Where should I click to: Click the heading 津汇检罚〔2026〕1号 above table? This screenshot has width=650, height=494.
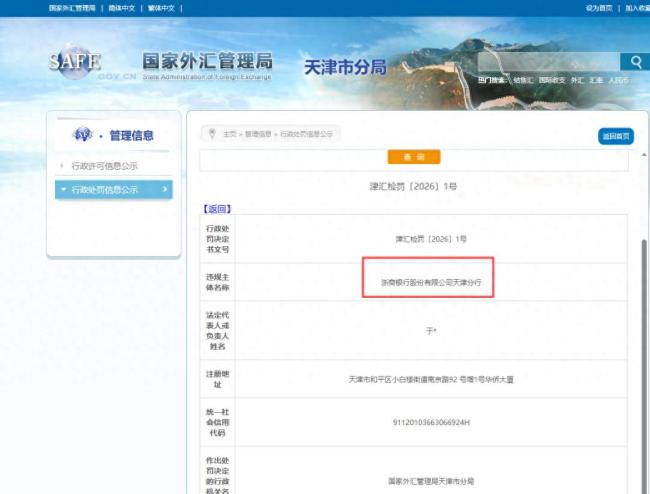click(413, 186)
